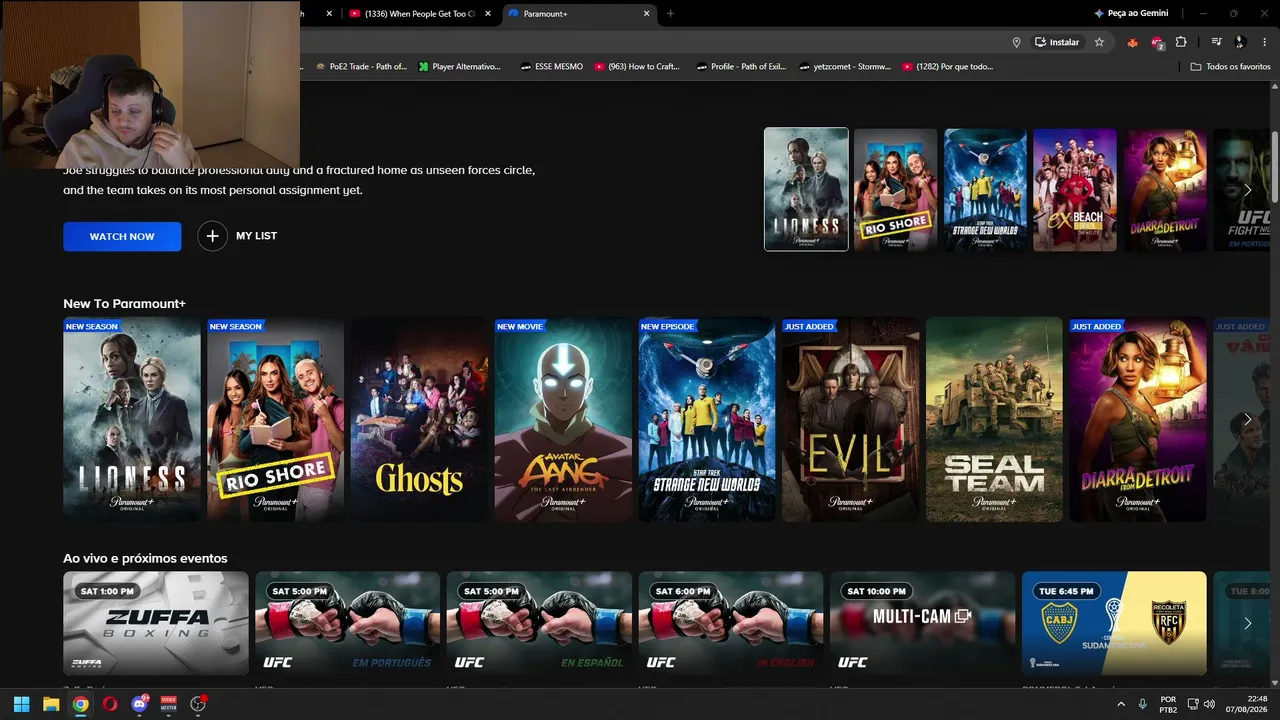Open Zuffa Boxing Saturday 1:00 PM event

click(x=156, y=623)
